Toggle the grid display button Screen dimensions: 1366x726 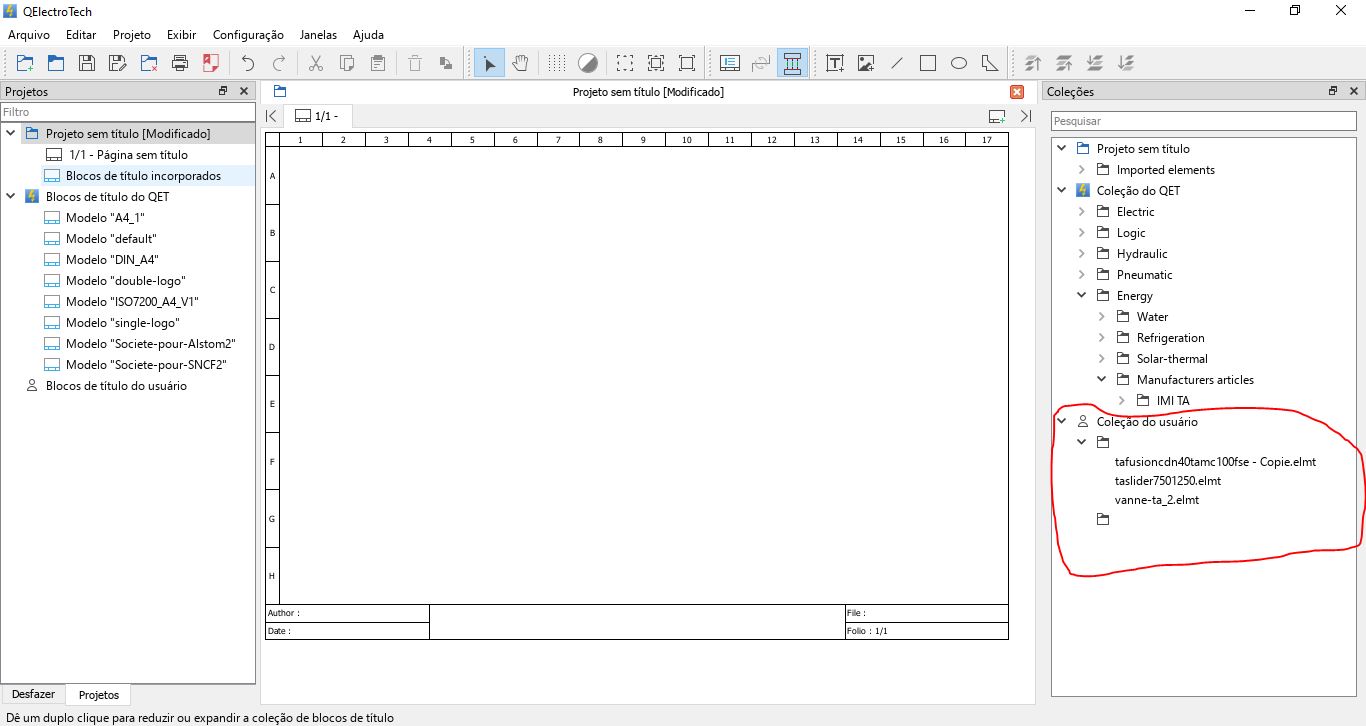click(557, 64)
